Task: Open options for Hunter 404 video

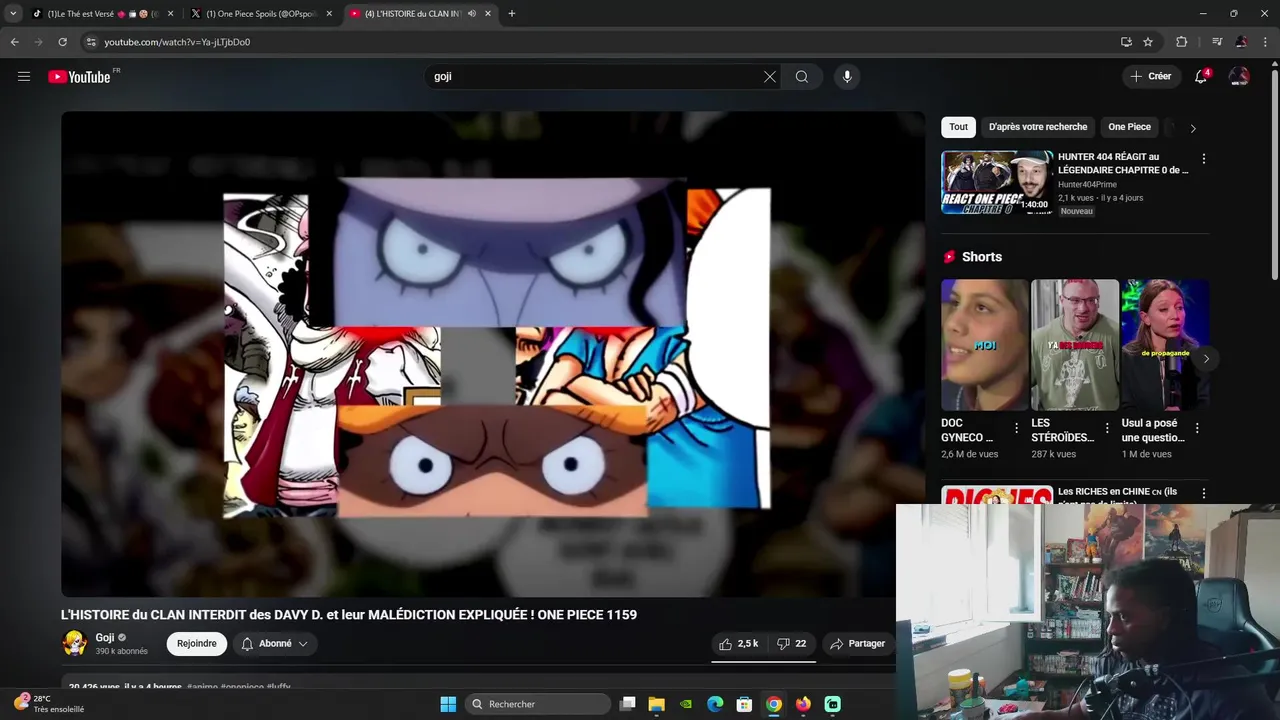Action: pos(1203,159)
